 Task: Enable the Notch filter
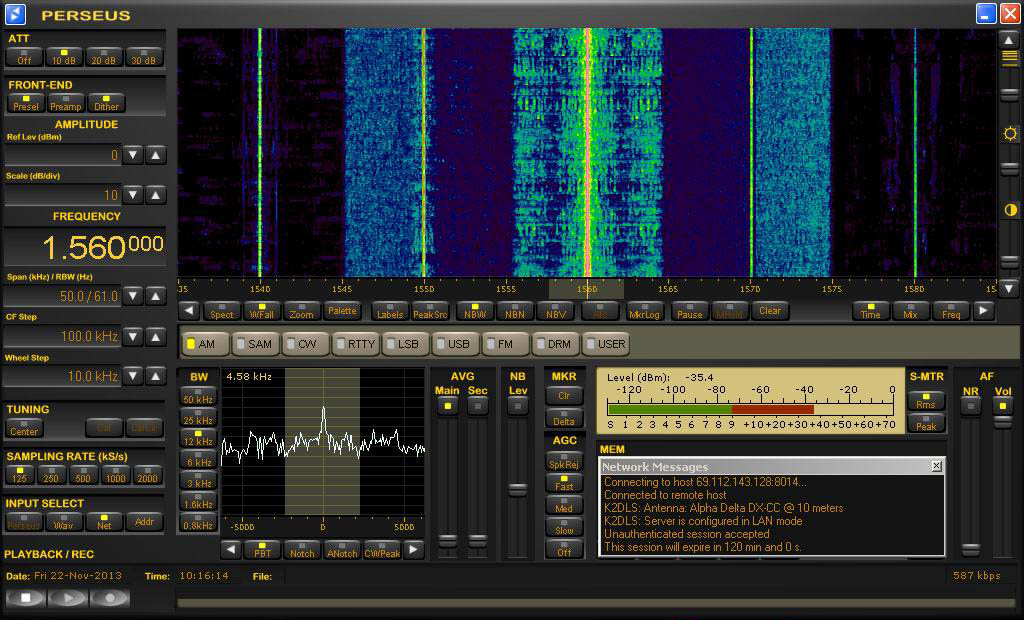click(x=302, y=549)
